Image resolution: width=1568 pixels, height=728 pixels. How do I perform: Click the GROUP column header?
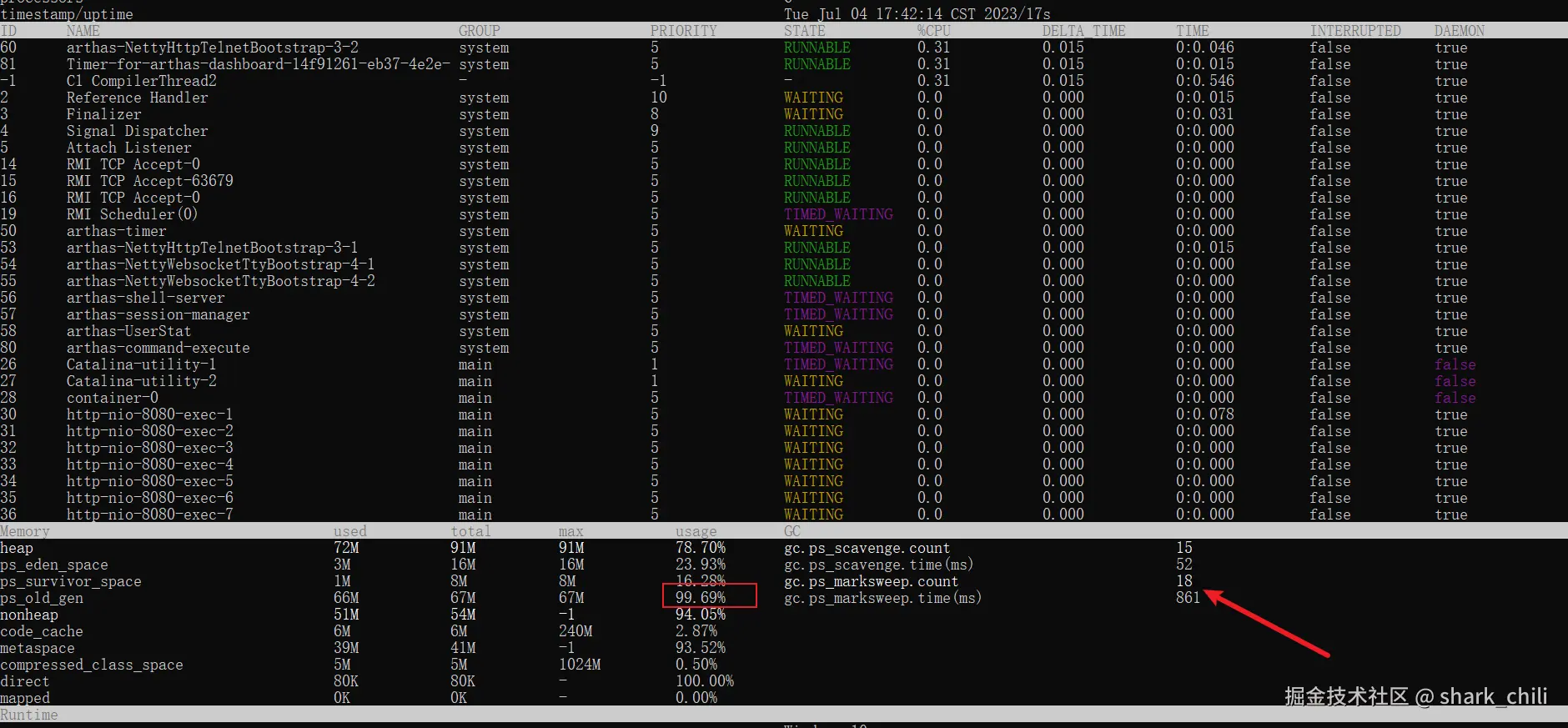click(480, 31)
